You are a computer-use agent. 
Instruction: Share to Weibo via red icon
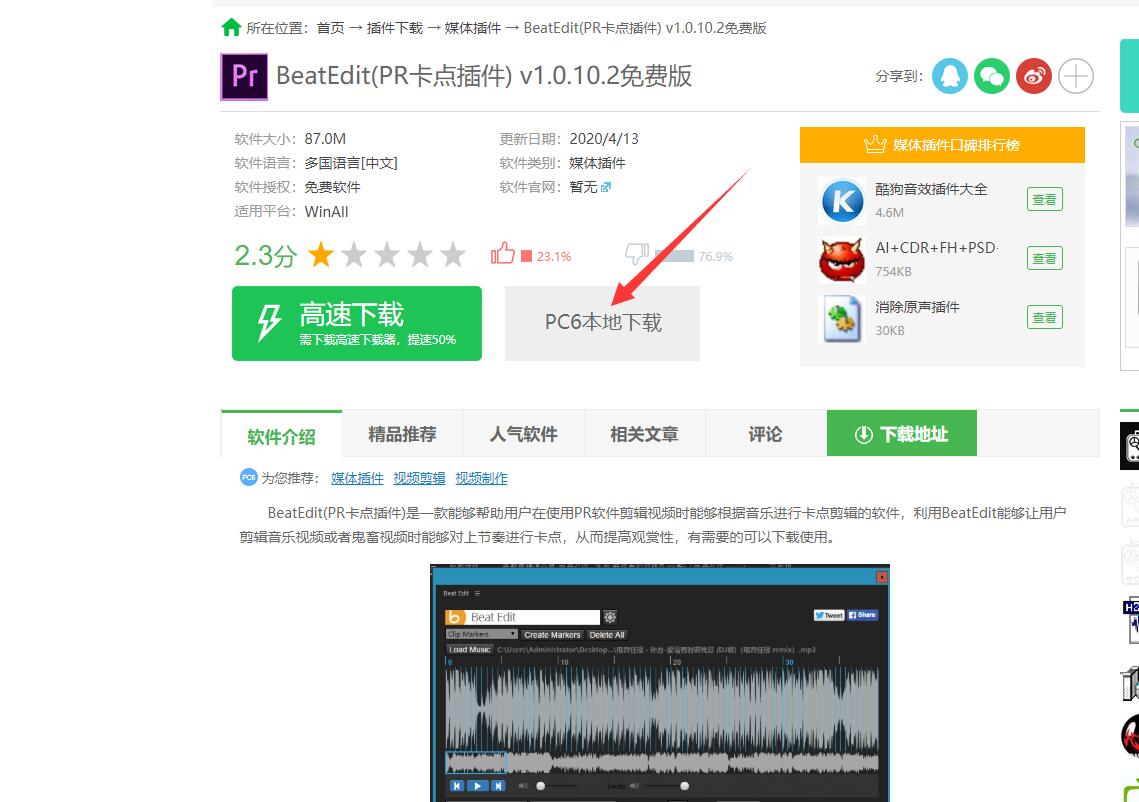coord(1034,76)
